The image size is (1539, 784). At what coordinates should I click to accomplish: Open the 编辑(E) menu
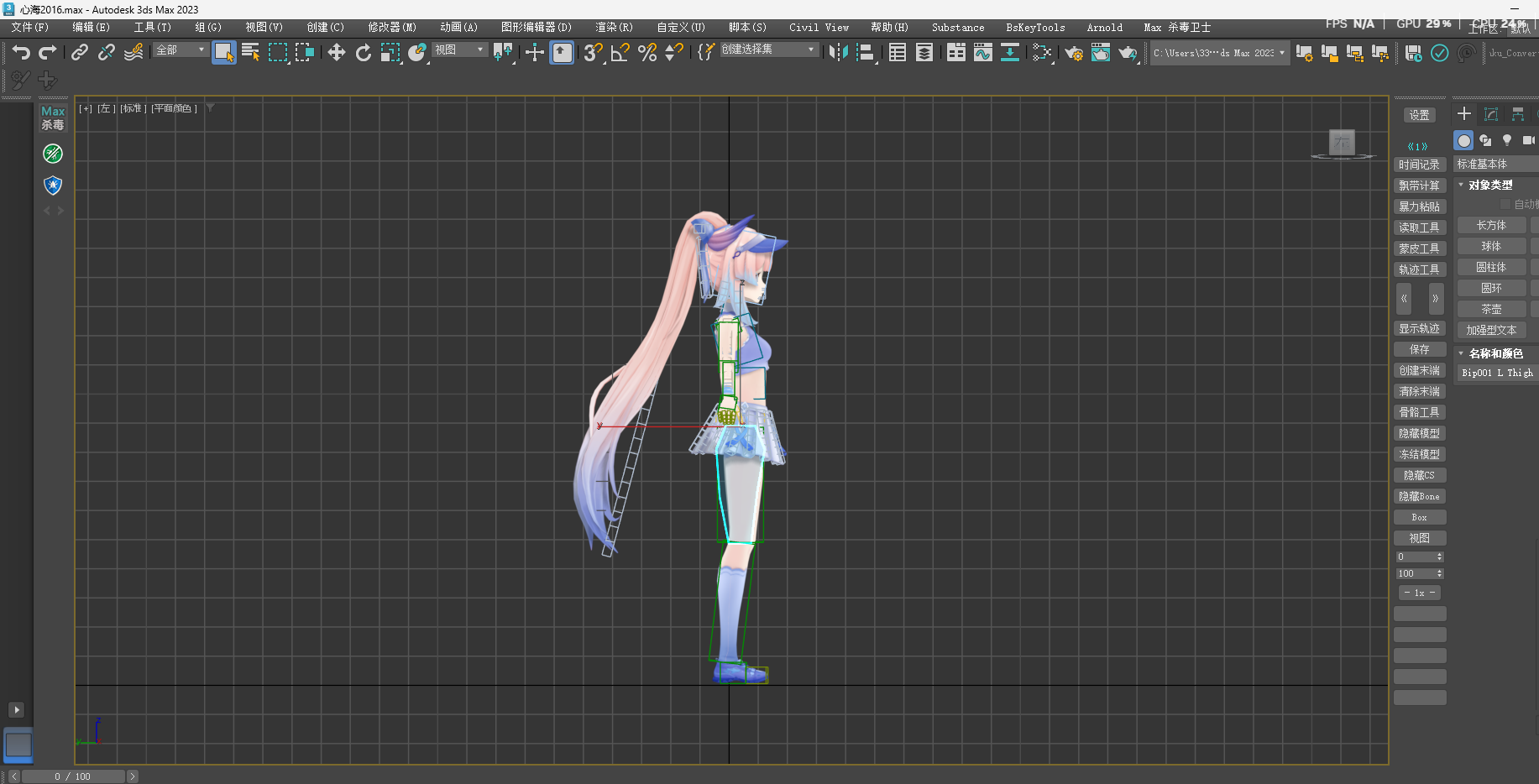pos(91,28)
